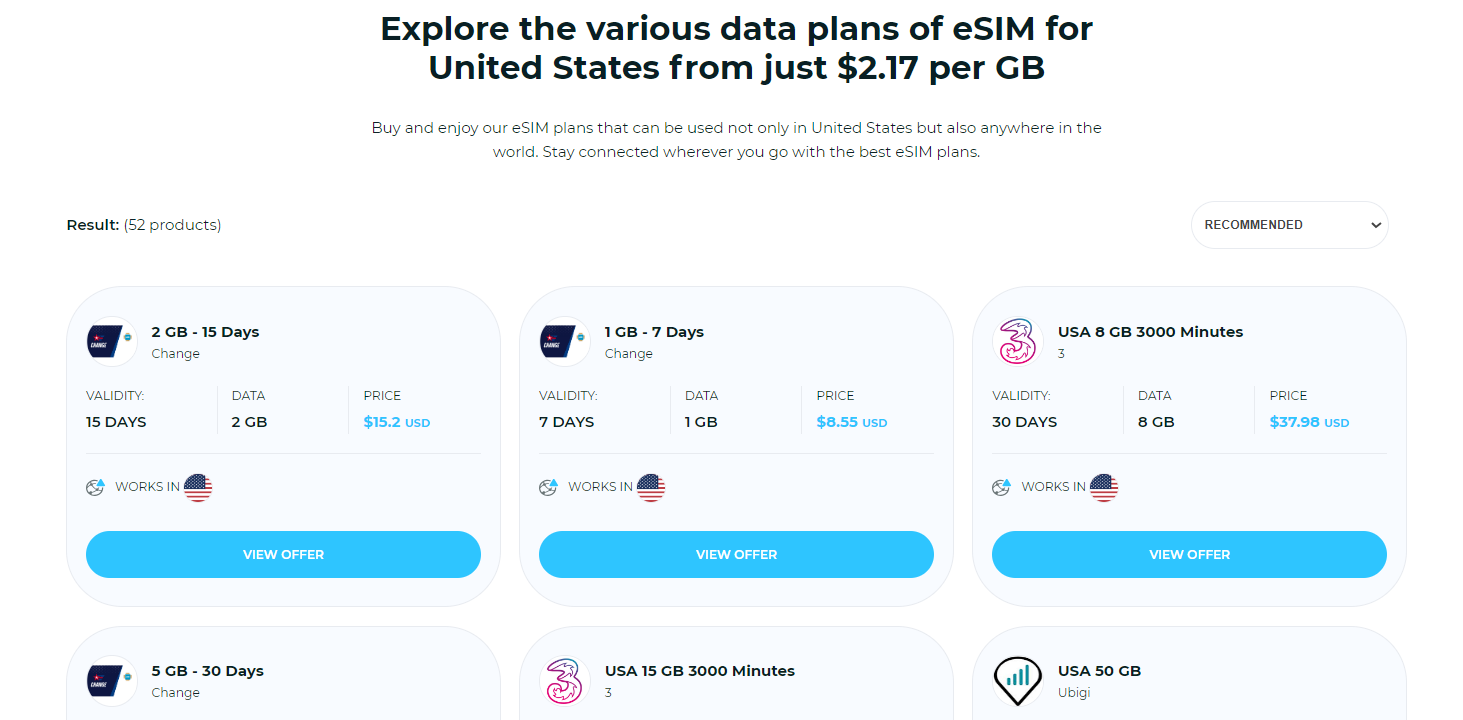Open the USA 50 GB plan title
This screenshot has height=720, width=1463.
point(1101,670)
